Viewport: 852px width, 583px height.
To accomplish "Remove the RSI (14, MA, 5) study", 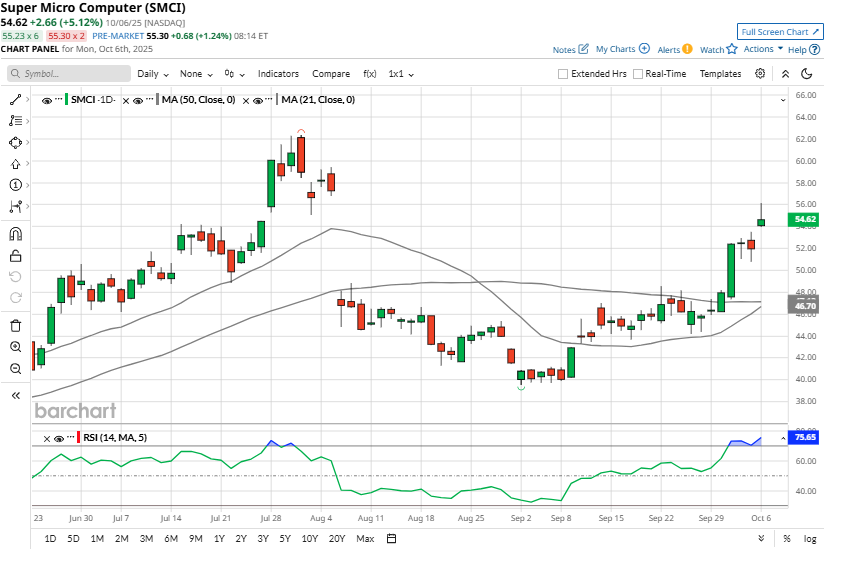I will pos(47,438).
